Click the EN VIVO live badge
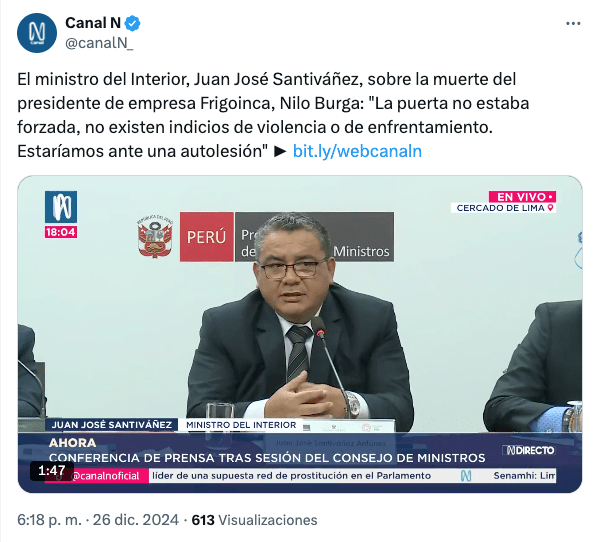Screen dimensions: 597x542 coord(522,197)
